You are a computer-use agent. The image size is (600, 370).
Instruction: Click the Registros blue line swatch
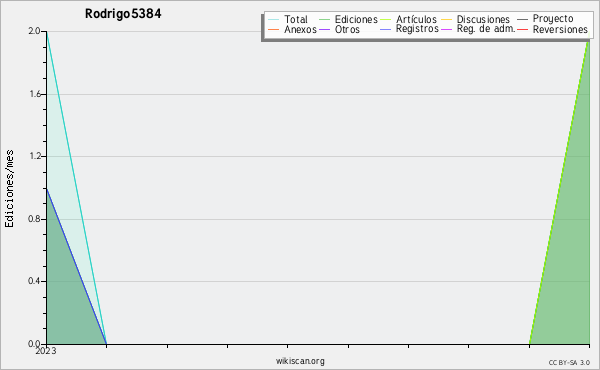point(385,29)
